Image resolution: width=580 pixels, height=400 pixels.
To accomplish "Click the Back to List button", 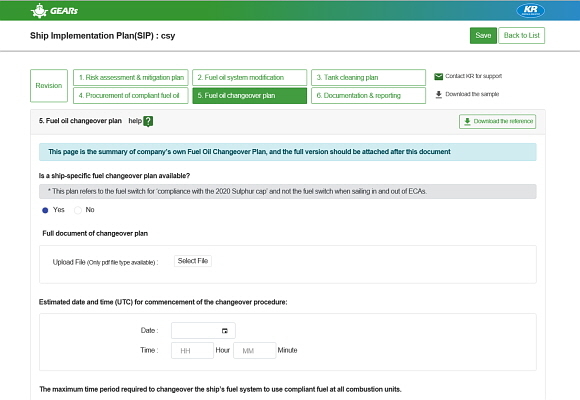I will [x=522, y=36].
